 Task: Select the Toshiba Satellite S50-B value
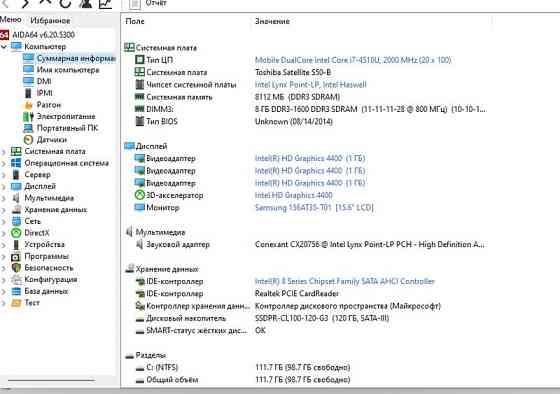[293, 72]
